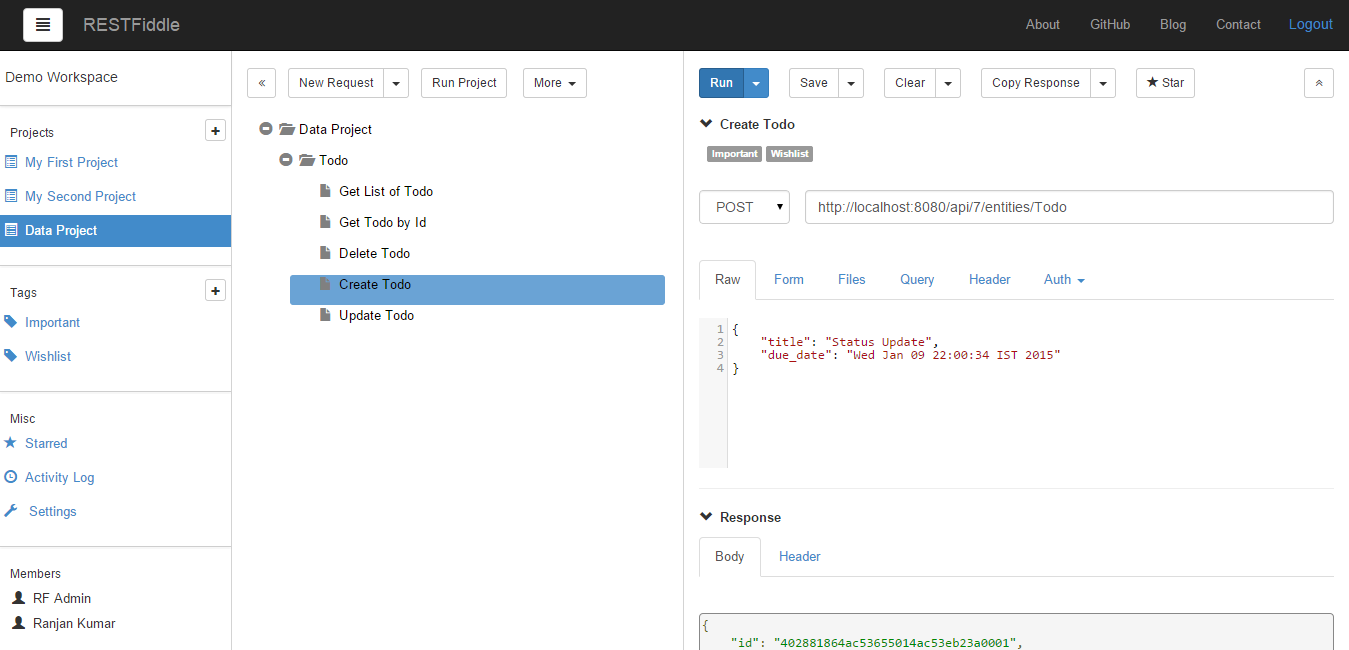Collapse the Response section chevron
This screenshot has width=1349, height=650.
706,517
